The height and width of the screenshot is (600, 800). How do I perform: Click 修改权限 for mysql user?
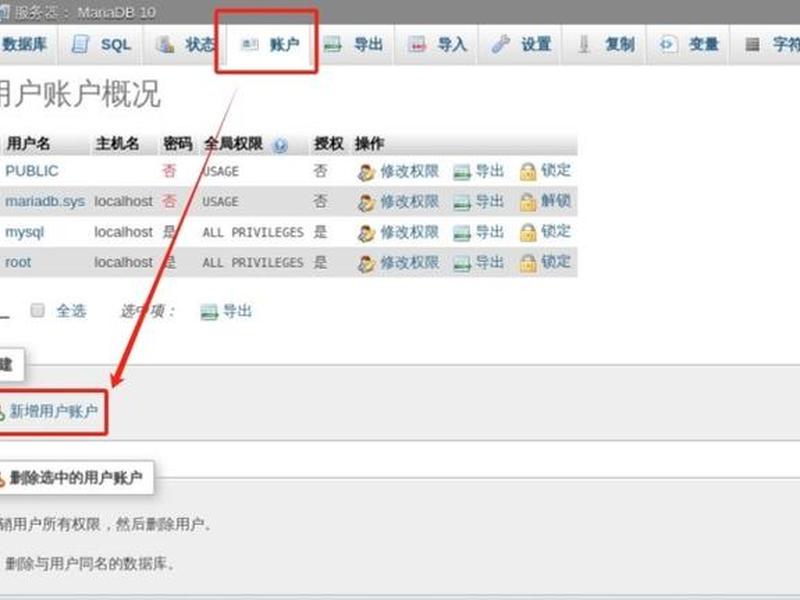click(410, 232)
